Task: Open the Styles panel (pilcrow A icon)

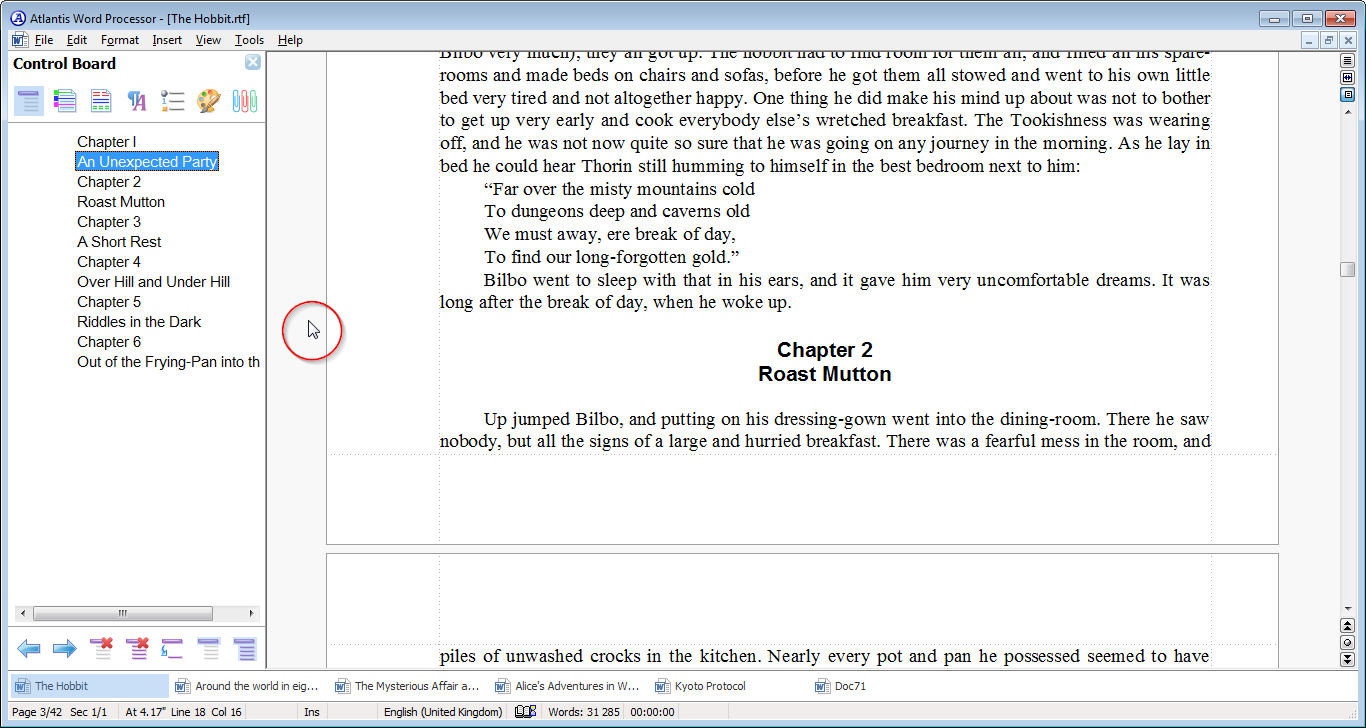Action: click(137, 101)
